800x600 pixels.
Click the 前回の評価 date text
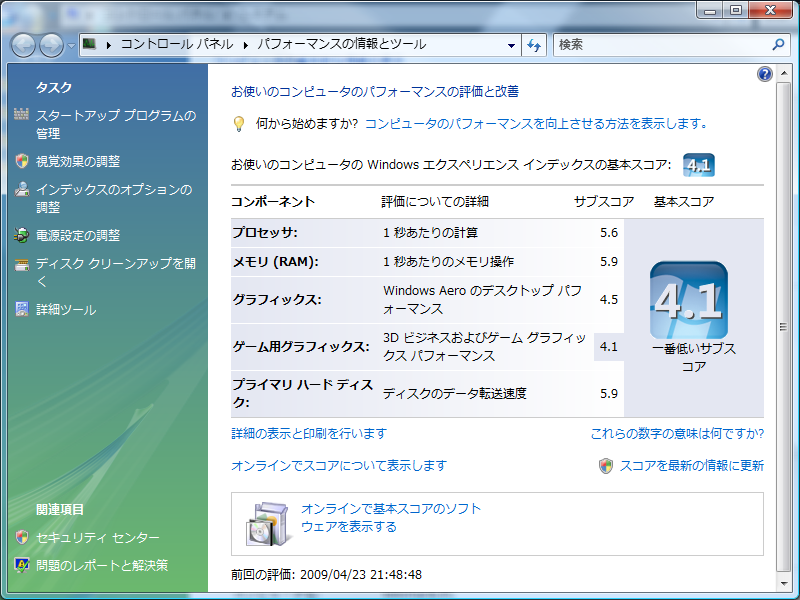click(327, 574)
